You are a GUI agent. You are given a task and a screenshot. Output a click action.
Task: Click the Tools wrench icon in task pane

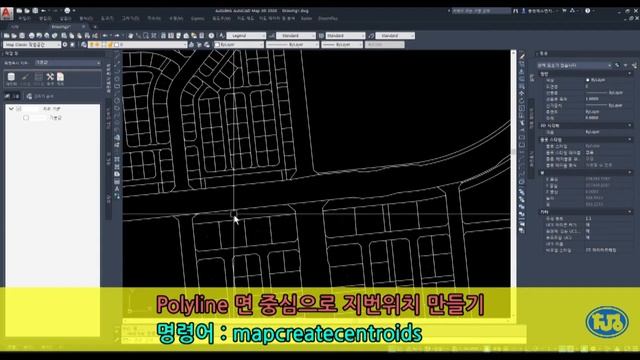pyautogui.click(x=50, y=78)
